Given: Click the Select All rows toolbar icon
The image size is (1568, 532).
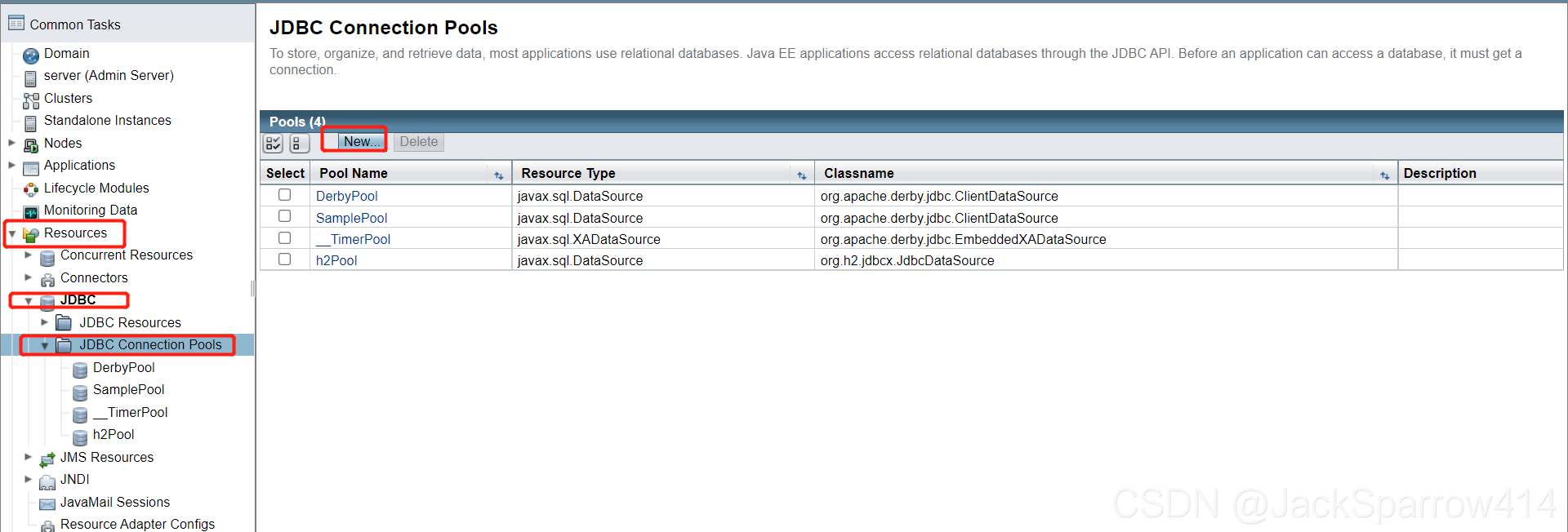Looking at the screenshot, I should [273, 144].
